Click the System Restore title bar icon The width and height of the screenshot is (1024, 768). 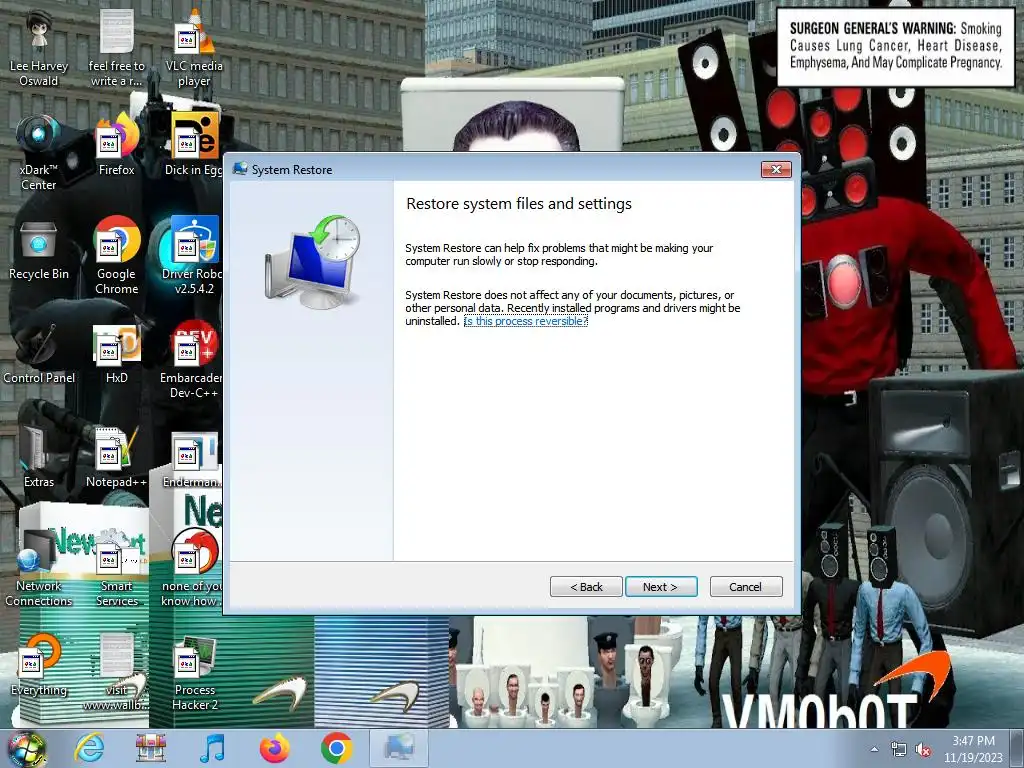pyautogui.click(x=240, y=169)
